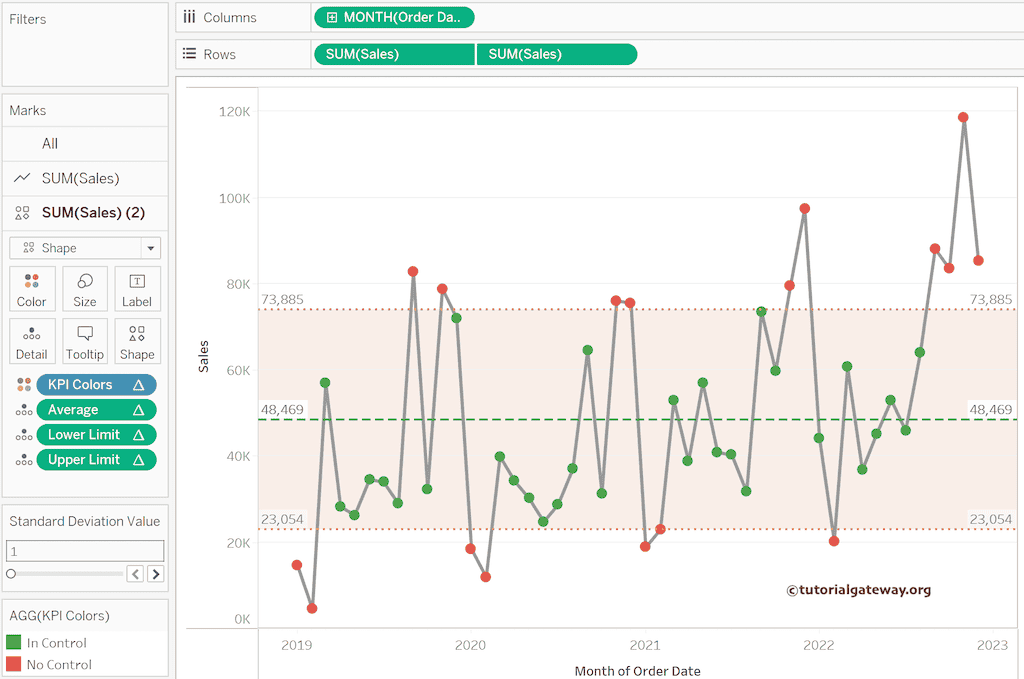Click the Shape marks card button
This screenshot has height=679, width=1024.
pos(137,342)
